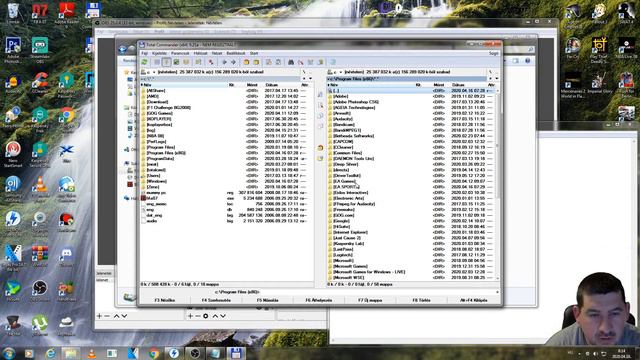
Task: Click the Alt+F4 Kilépés button
Action: click(473, 300)
